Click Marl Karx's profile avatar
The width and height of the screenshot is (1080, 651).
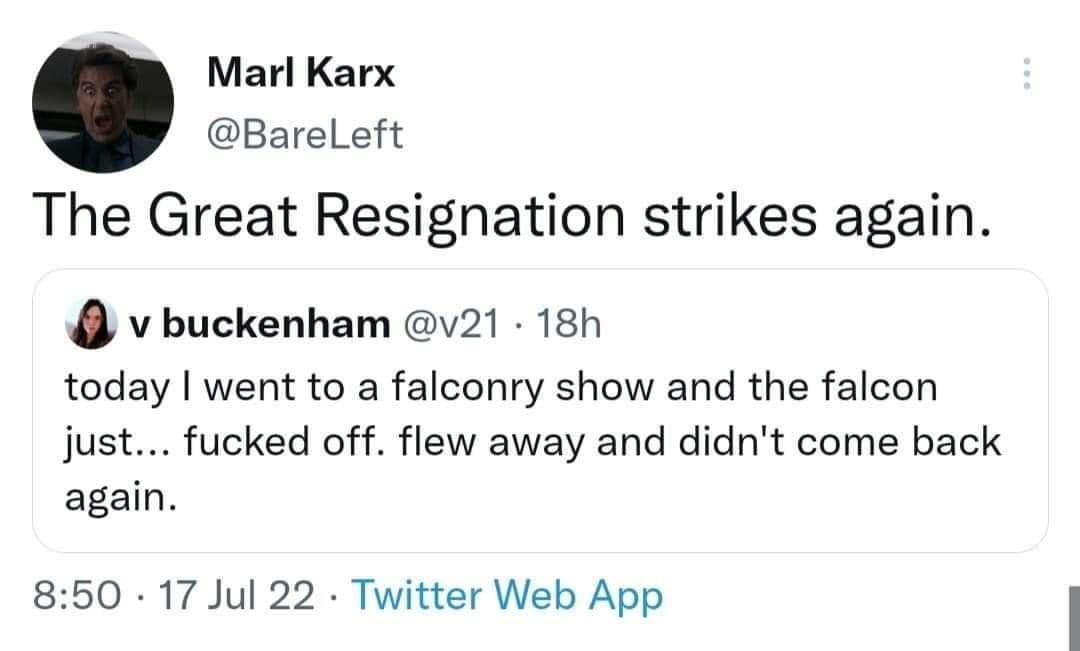103,103
